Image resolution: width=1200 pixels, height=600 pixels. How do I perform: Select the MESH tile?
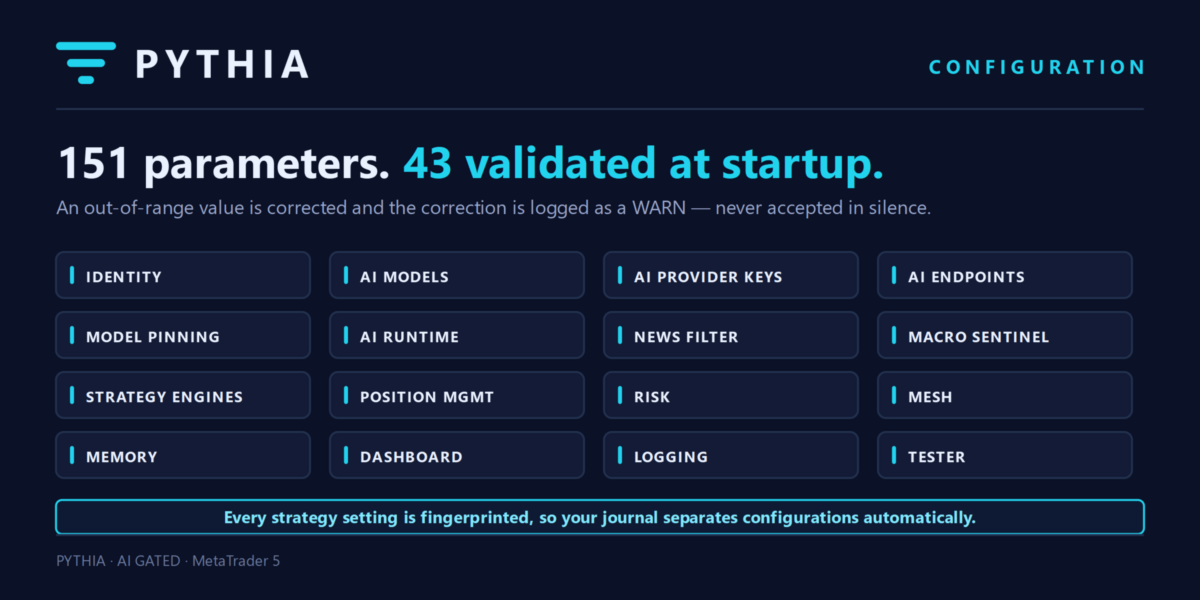pyautogui.click(x=1005, y=395)
